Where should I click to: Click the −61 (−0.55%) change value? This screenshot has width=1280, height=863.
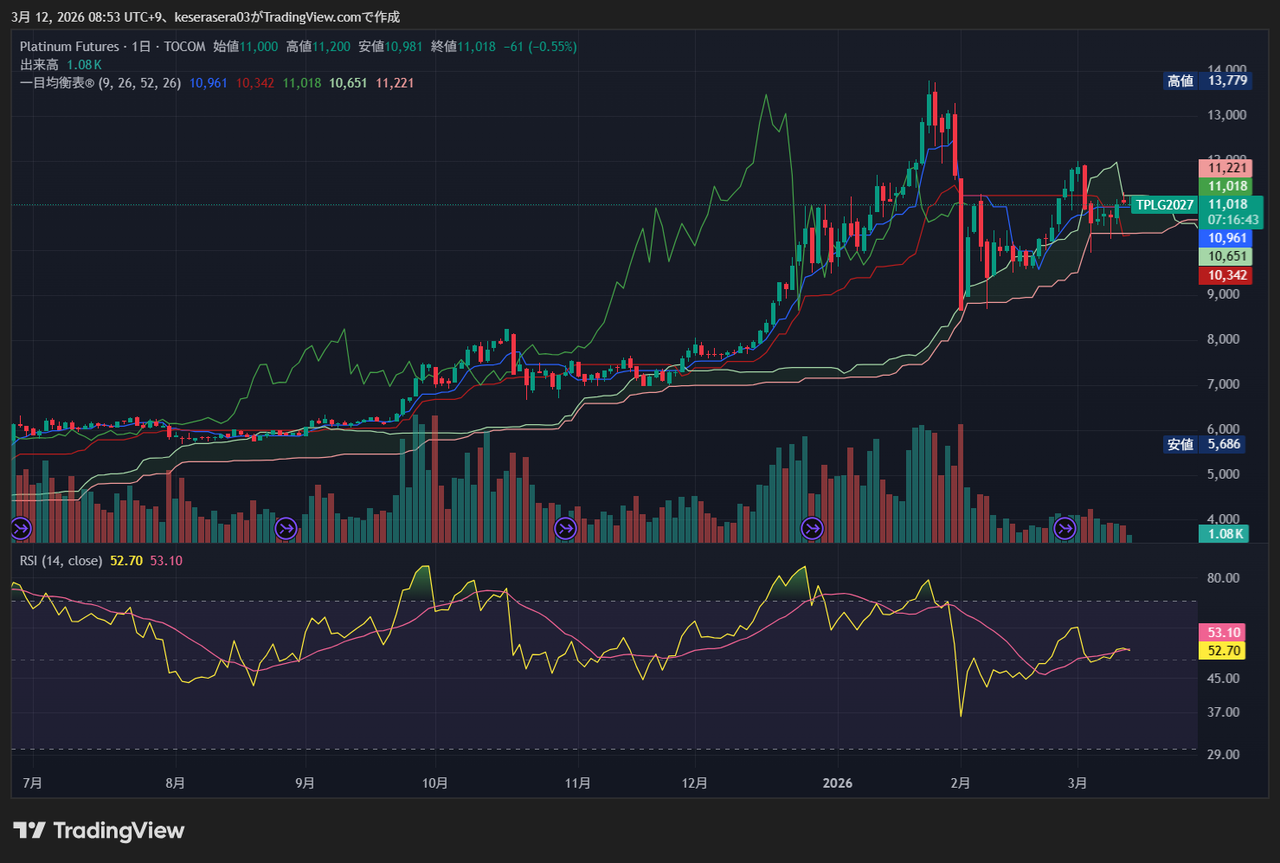(540, 46)
